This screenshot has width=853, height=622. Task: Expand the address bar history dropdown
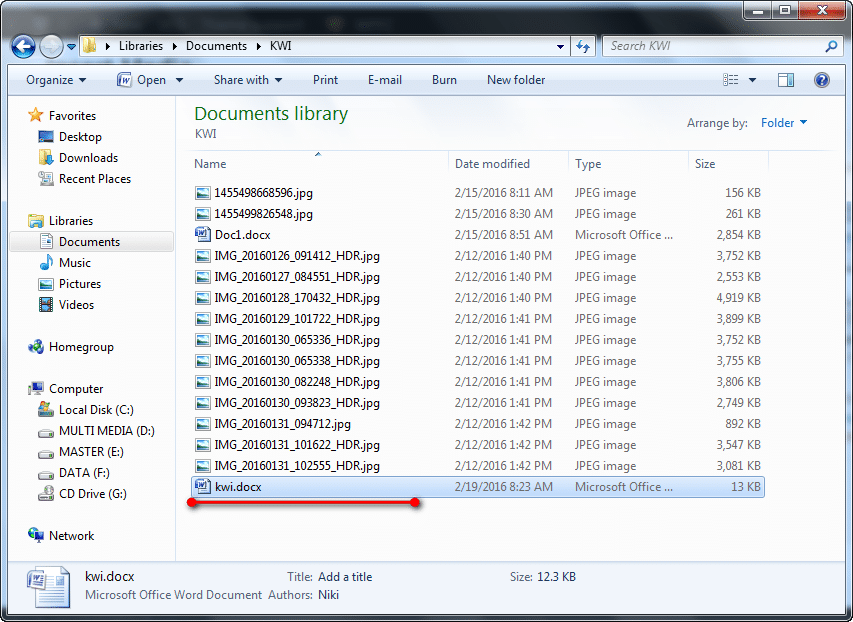point(560,47)
